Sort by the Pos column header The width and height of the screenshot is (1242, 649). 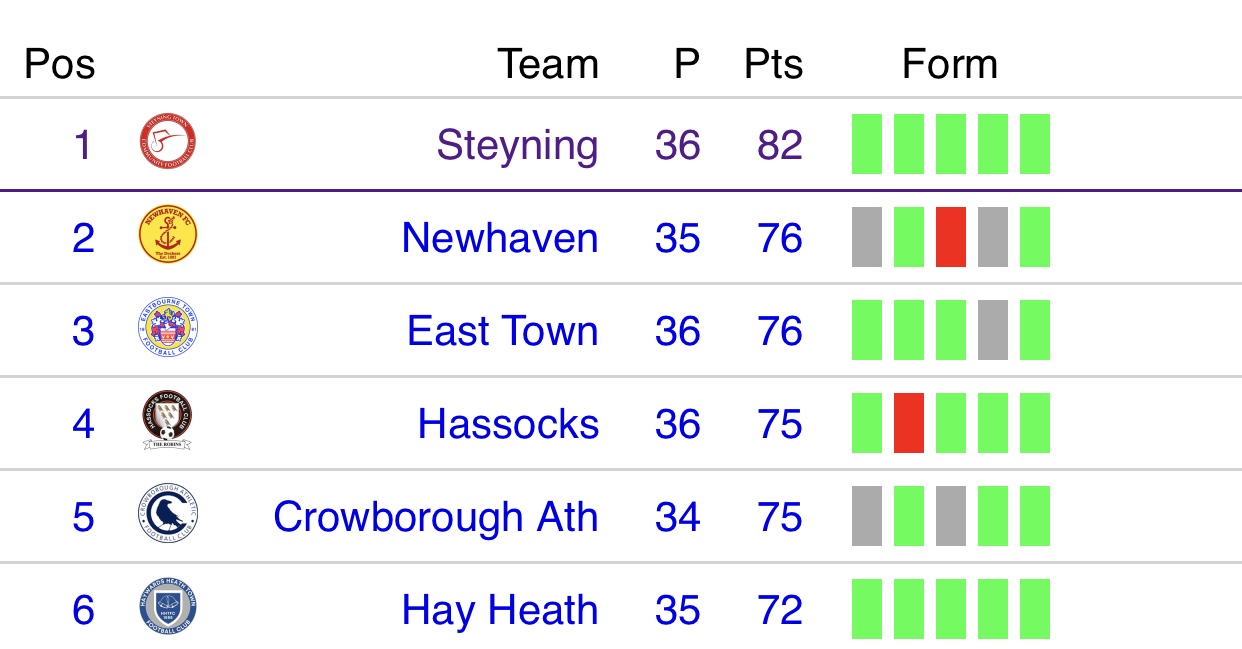[60, 64]
